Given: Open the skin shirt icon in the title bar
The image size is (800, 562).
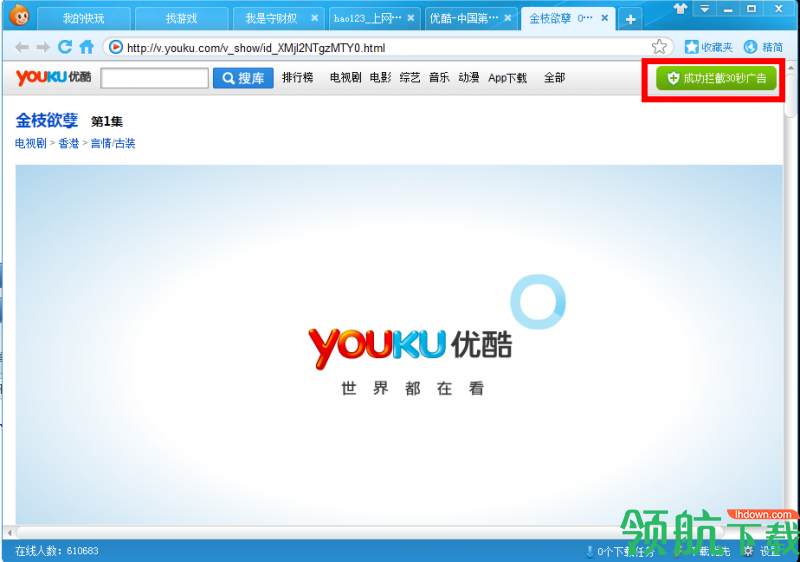Looking at the screenshot, I should click(x=681, y=9).
